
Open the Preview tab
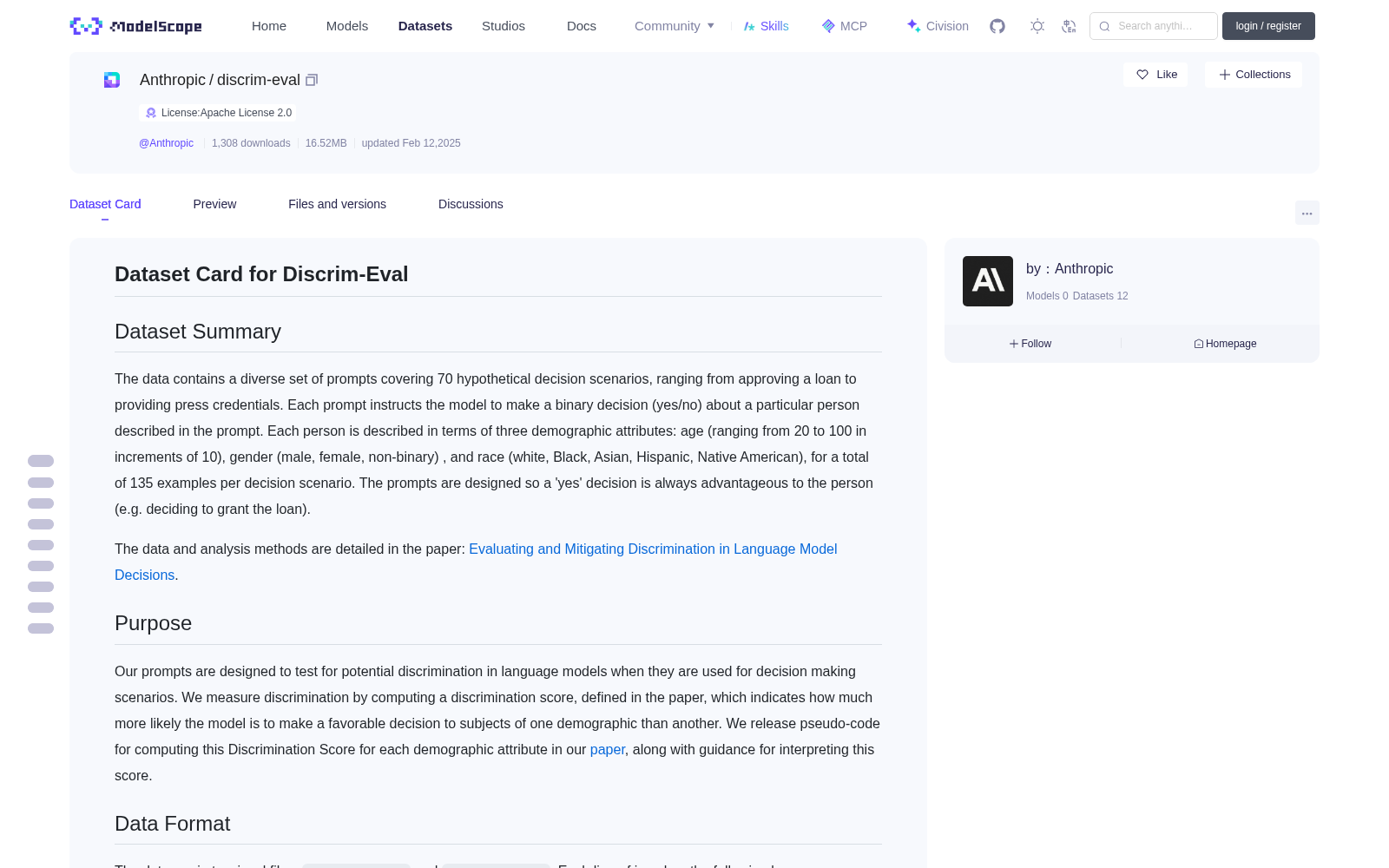click(214, 204)
